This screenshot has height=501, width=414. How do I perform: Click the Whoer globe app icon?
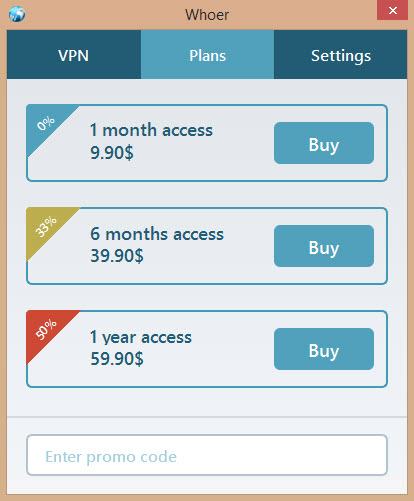17,14
